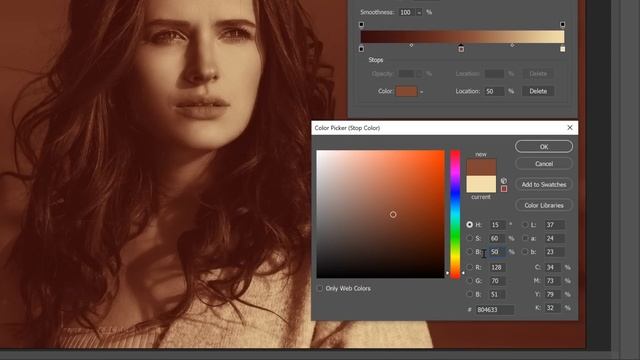The image size is (640, 360).
Task: Click Add to Swatches button
Action: click(x=544, y=184)
